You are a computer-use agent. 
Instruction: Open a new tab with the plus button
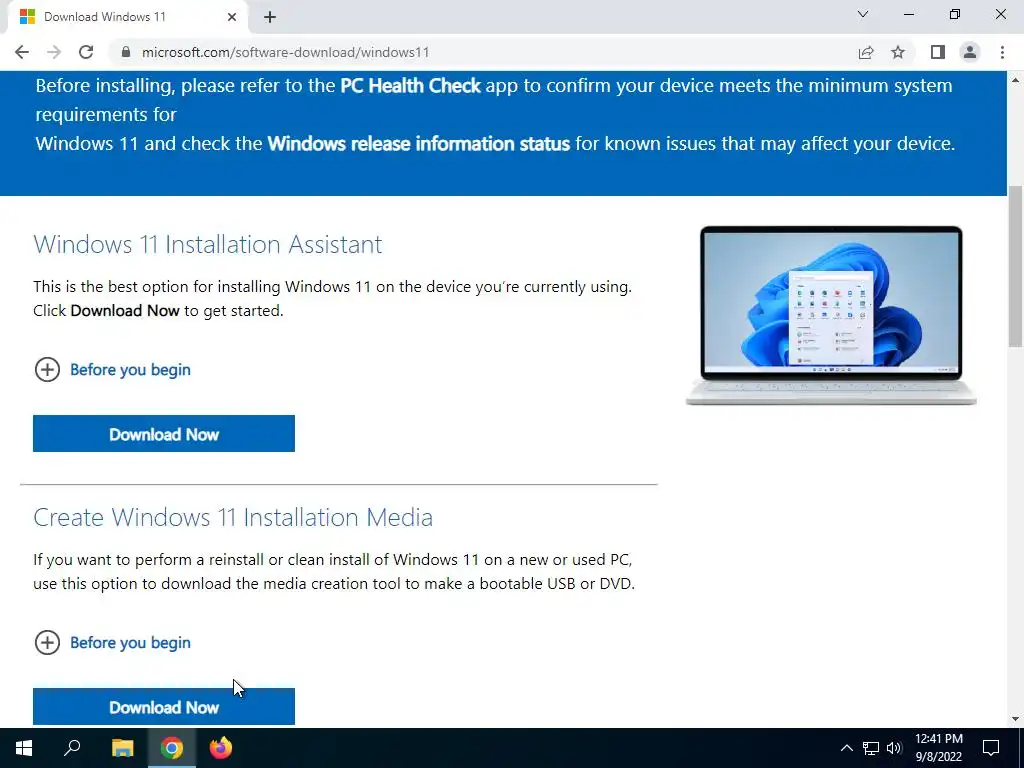click(x=270, y=17)
